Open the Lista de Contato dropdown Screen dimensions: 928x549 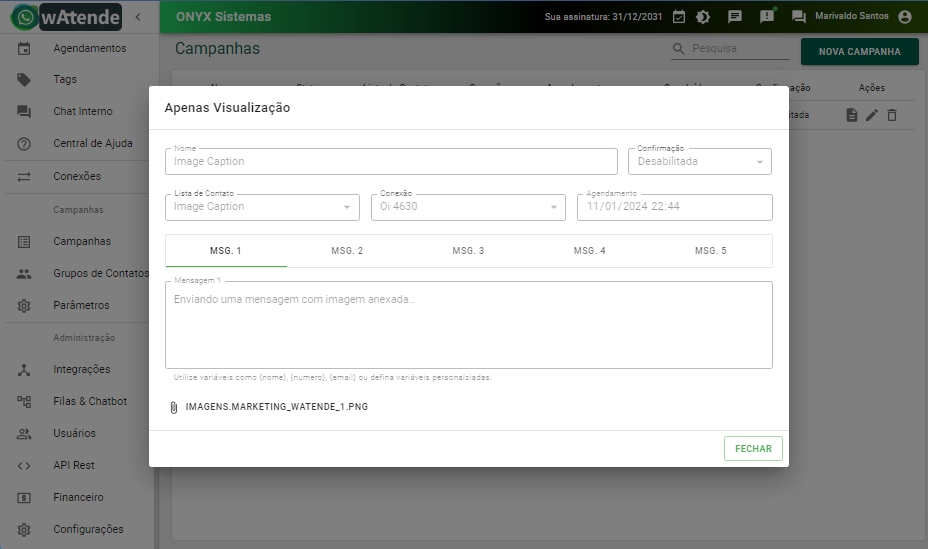pyautogui.click(x=262, y=207)
